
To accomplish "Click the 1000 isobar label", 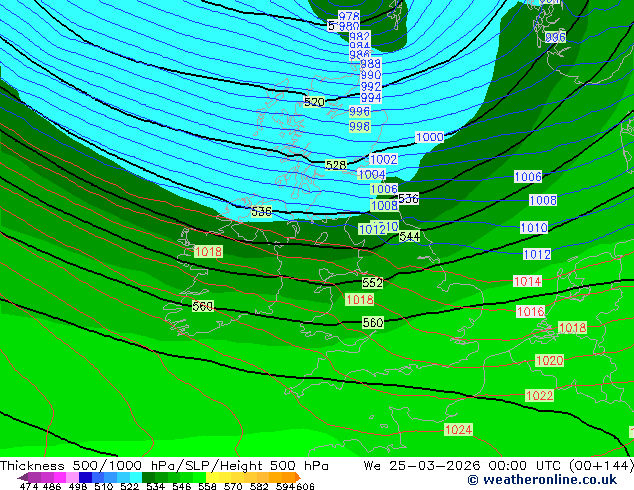I will coord(429,137).
